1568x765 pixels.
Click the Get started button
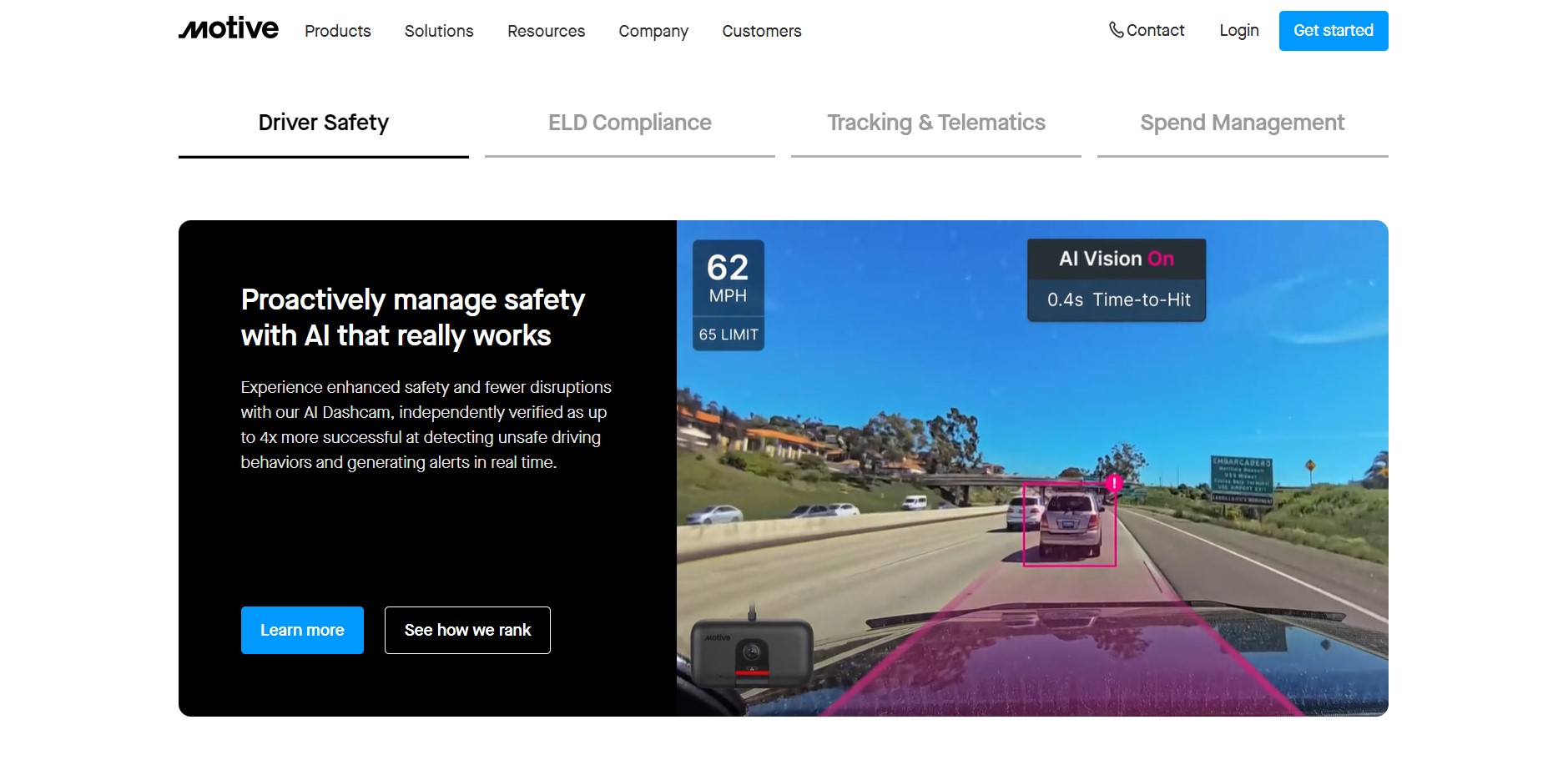pos(1334,31)
